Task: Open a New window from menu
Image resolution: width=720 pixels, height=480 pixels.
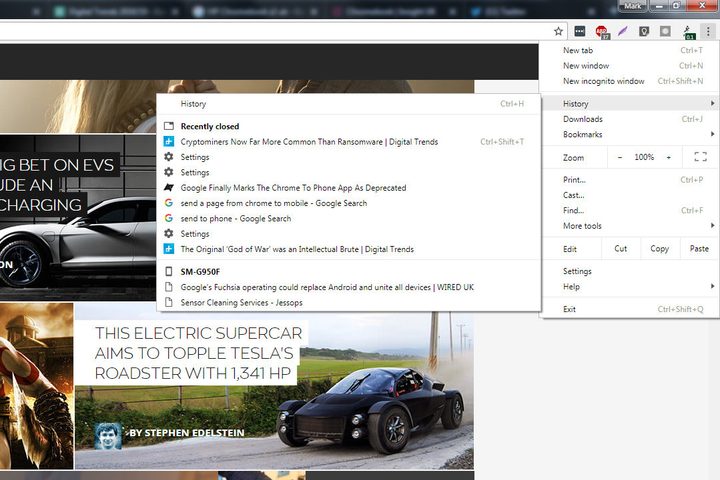Action: (x=630, y=66)
